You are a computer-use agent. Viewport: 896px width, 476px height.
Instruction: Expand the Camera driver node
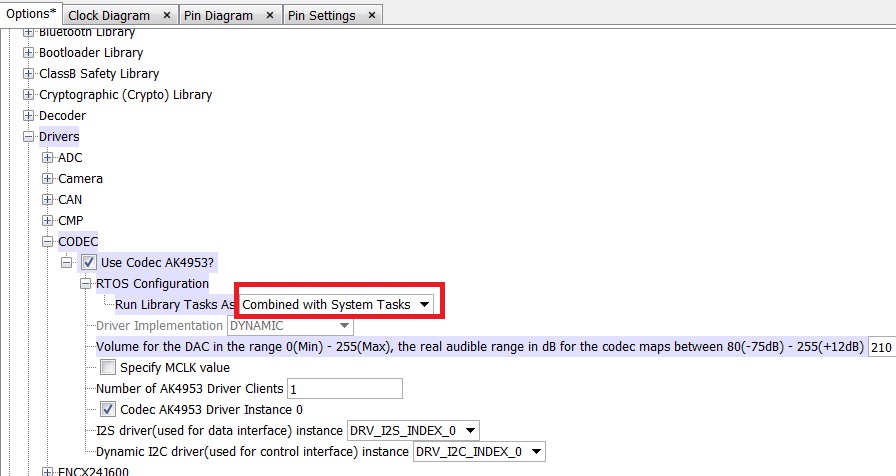point(48,179)
